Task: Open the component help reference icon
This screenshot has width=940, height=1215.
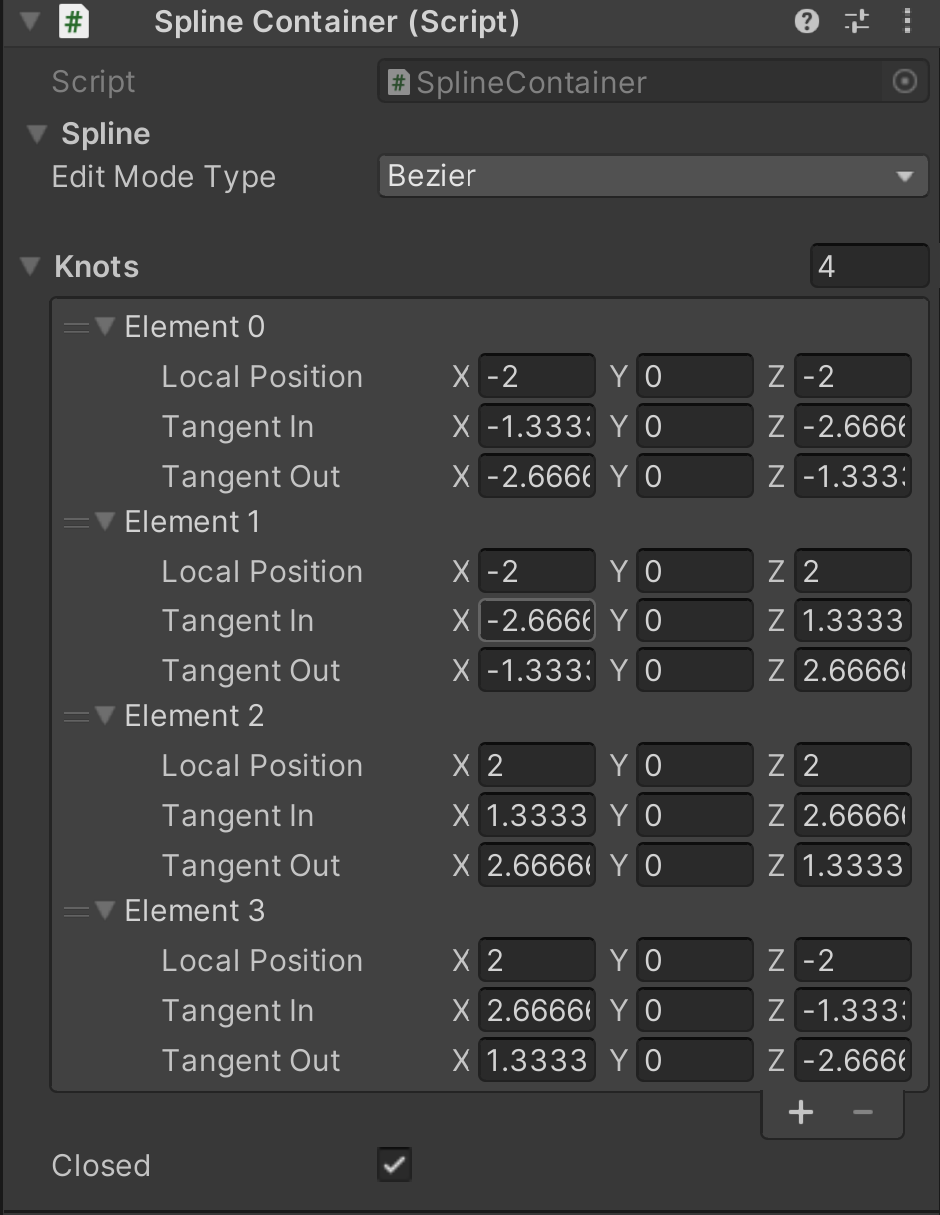Action: click(x=807, y=22)
